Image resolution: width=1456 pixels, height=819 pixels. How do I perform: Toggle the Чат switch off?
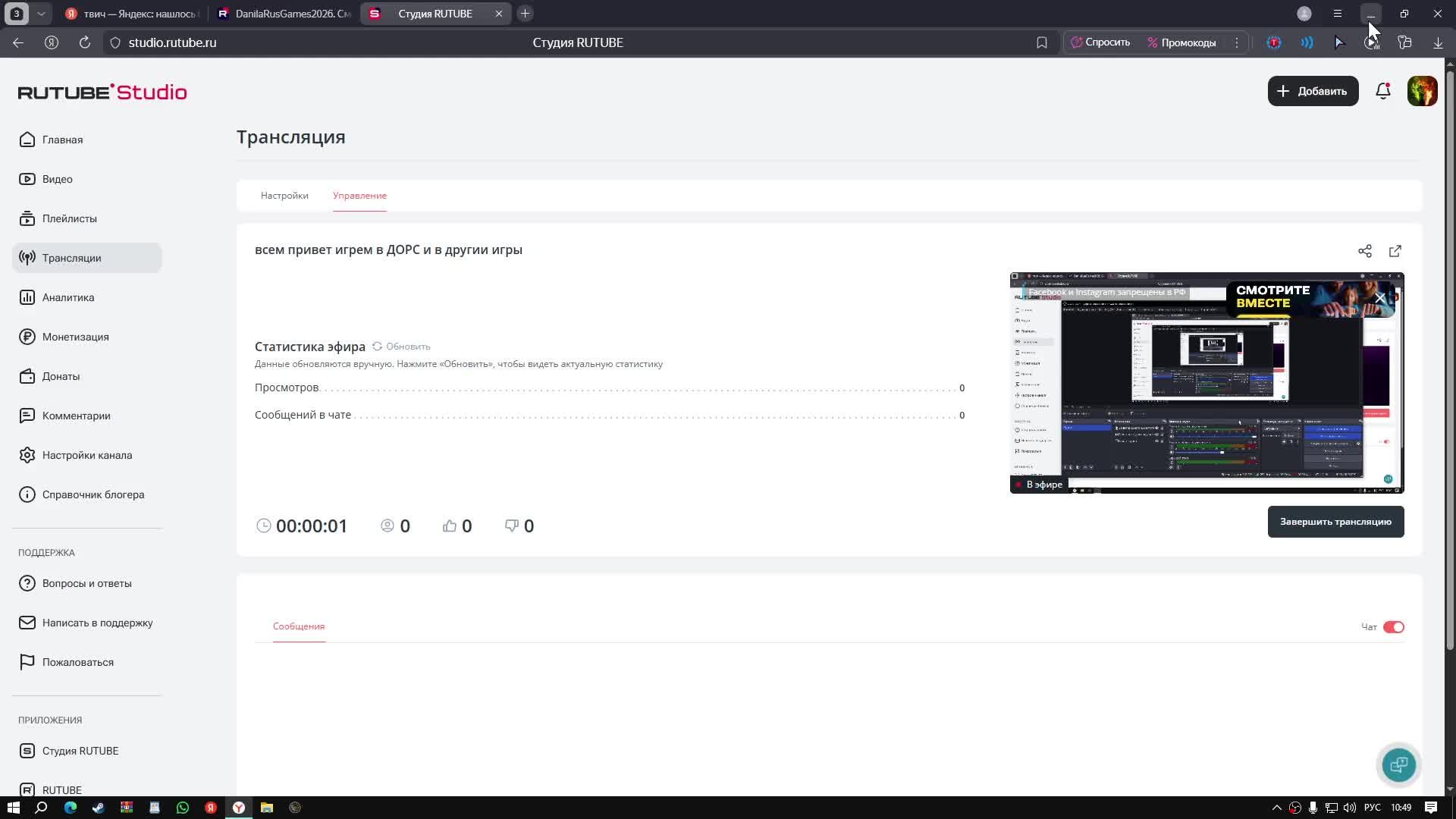click(x=1394, y=627)
